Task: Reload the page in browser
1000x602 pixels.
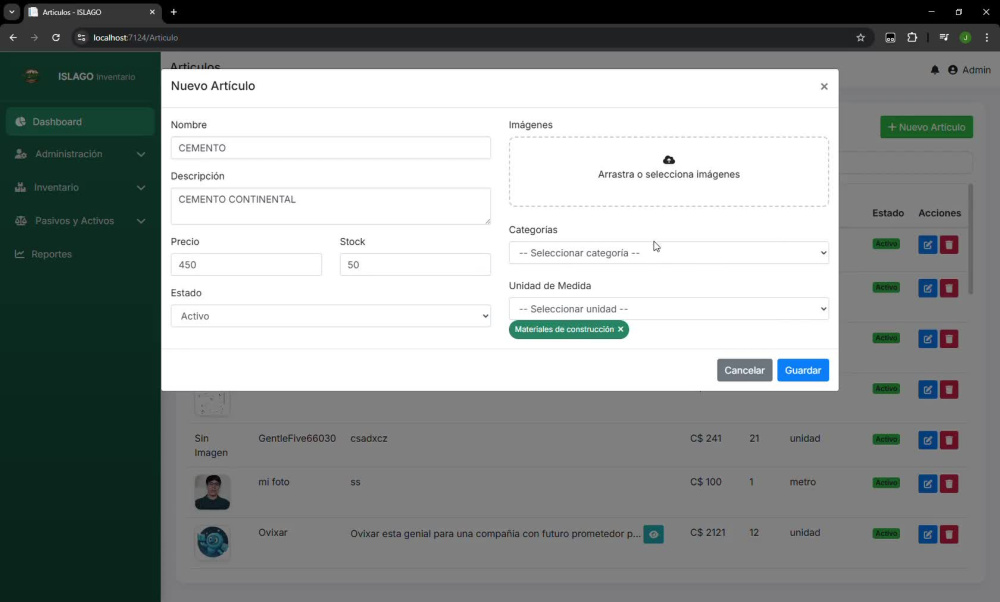Action: [x=55, y=38]
